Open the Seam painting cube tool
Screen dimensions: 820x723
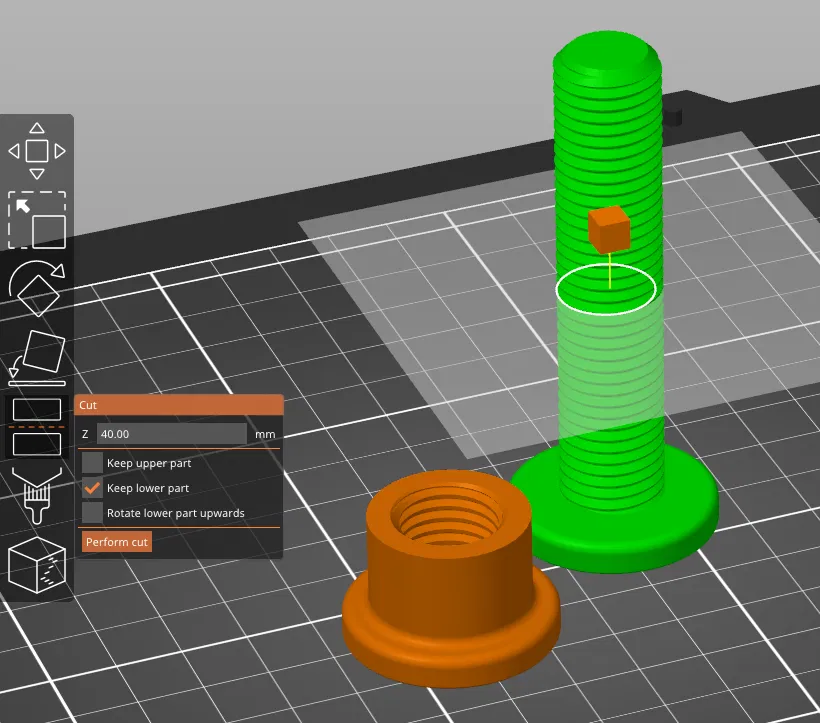point(37,565)
